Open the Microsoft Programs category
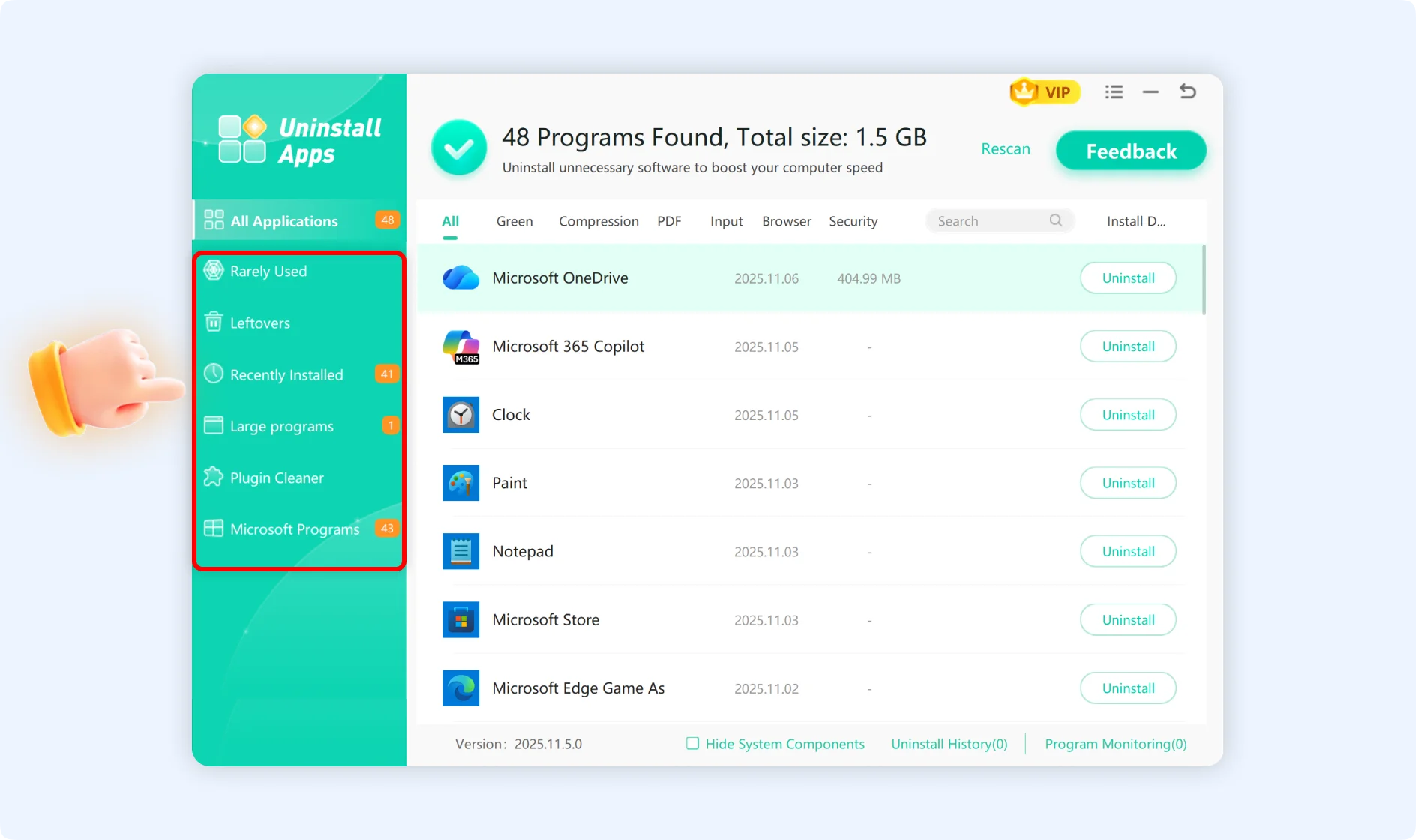This screenshot has height=840, width=1416. click(x=213, y=529)
